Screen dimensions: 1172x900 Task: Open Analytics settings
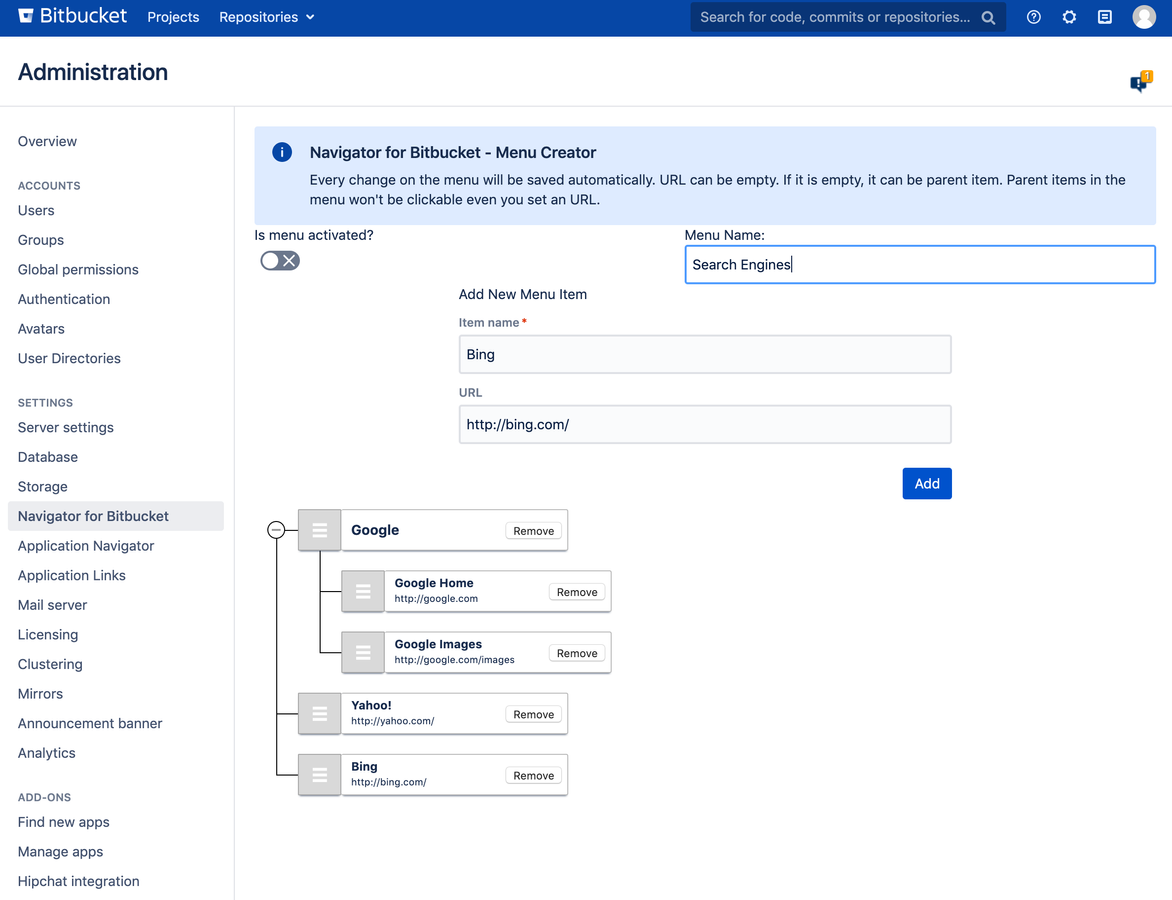[x=47, y=753]
